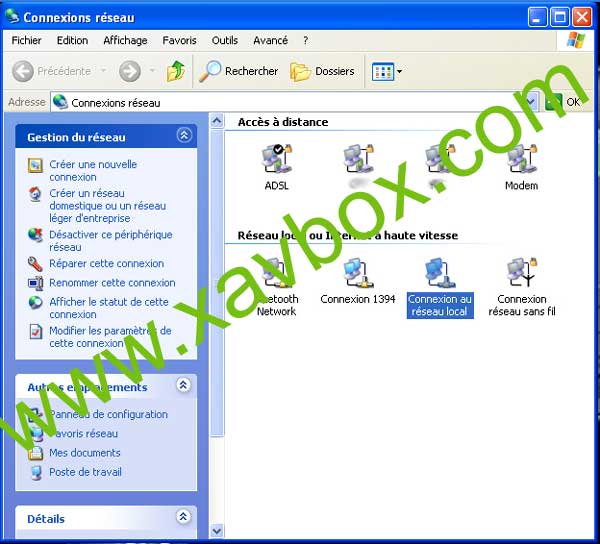
Task: Click the Mes documents folder icon
Action: pos(35,453)
